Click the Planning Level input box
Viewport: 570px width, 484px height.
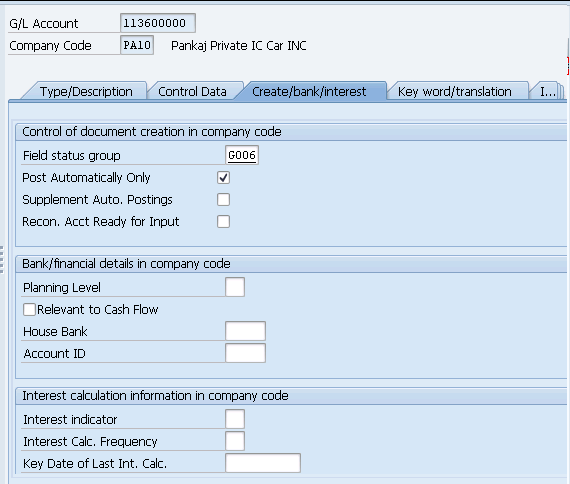click(x=235, y=287)
